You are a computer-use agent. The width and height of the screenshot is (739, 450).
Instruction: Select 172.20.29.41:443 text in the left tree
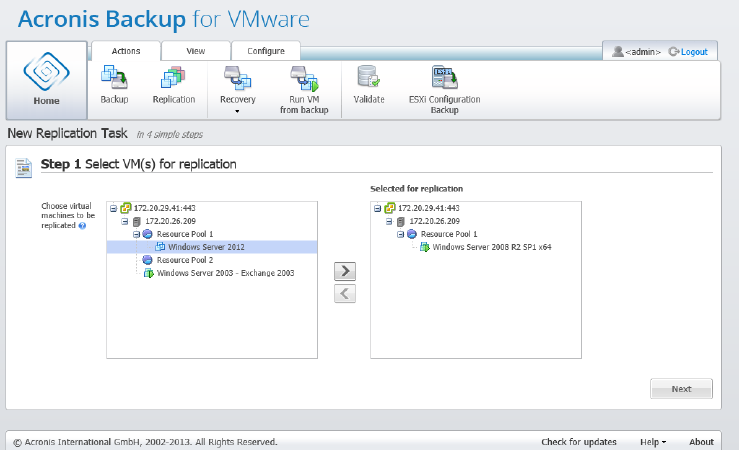[164, 208]
